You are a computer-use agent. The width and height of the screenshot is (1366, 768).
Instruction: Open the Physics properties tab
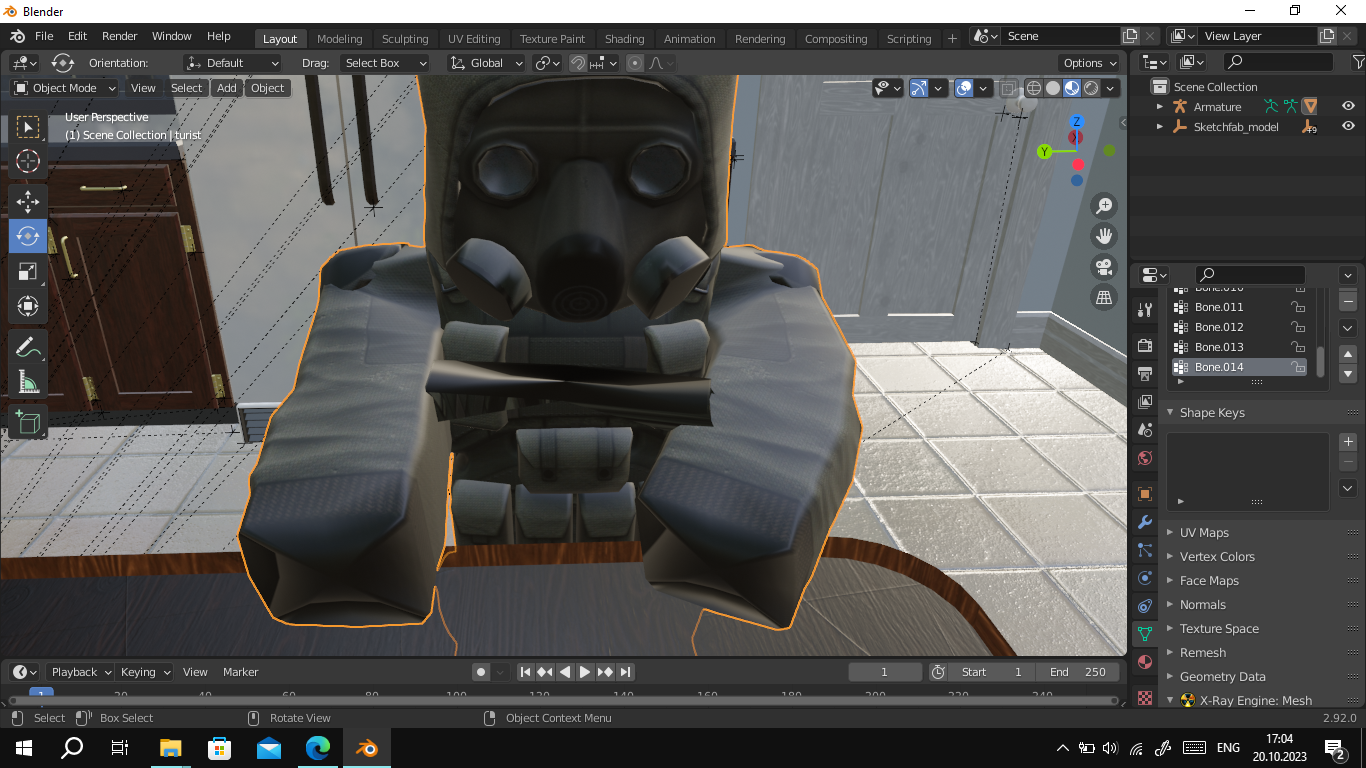pos(1145,578)
